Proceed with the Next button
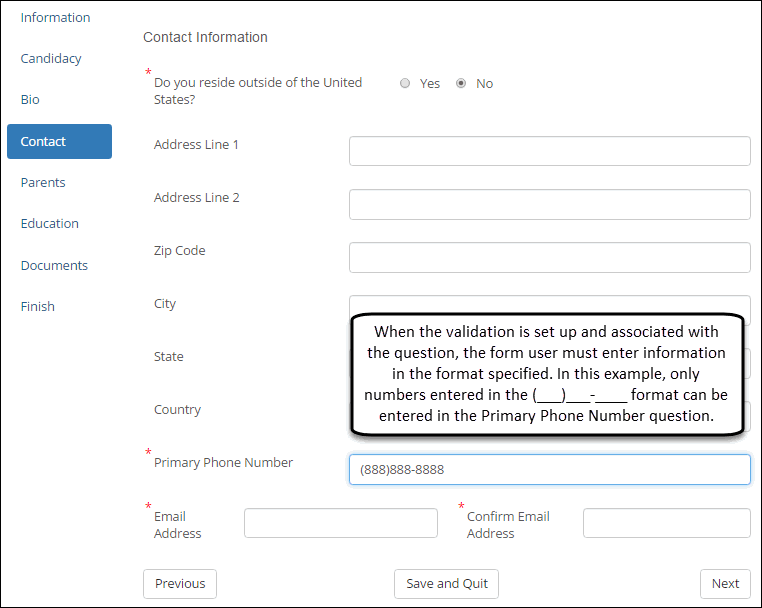The width and height of the screenshot is (762, 608). (x=725, y=584)
